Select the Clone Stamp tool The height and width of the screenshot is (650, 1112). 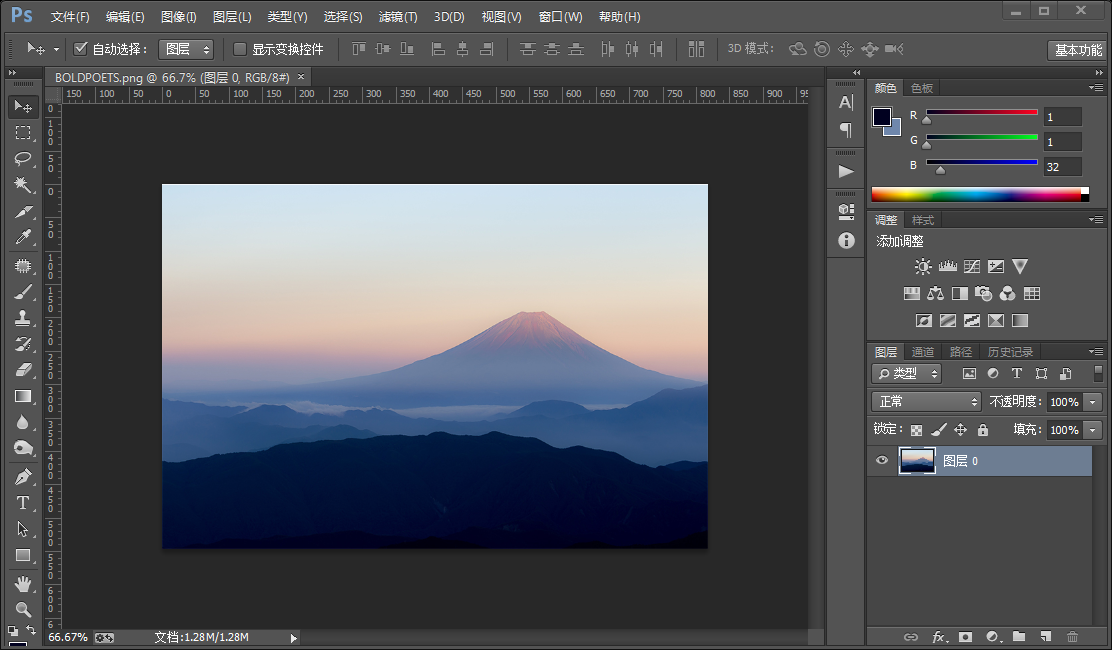tap(23, 318)
